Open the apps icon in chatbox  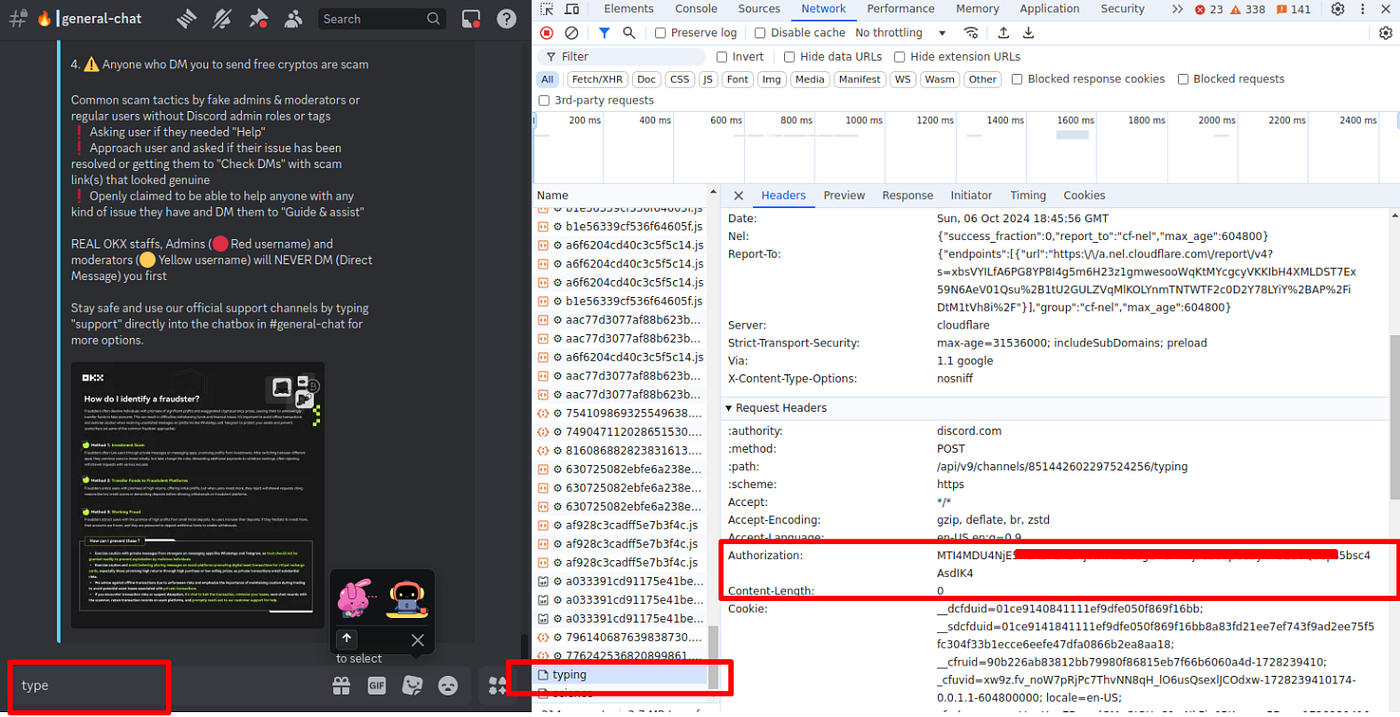point(497,685)
